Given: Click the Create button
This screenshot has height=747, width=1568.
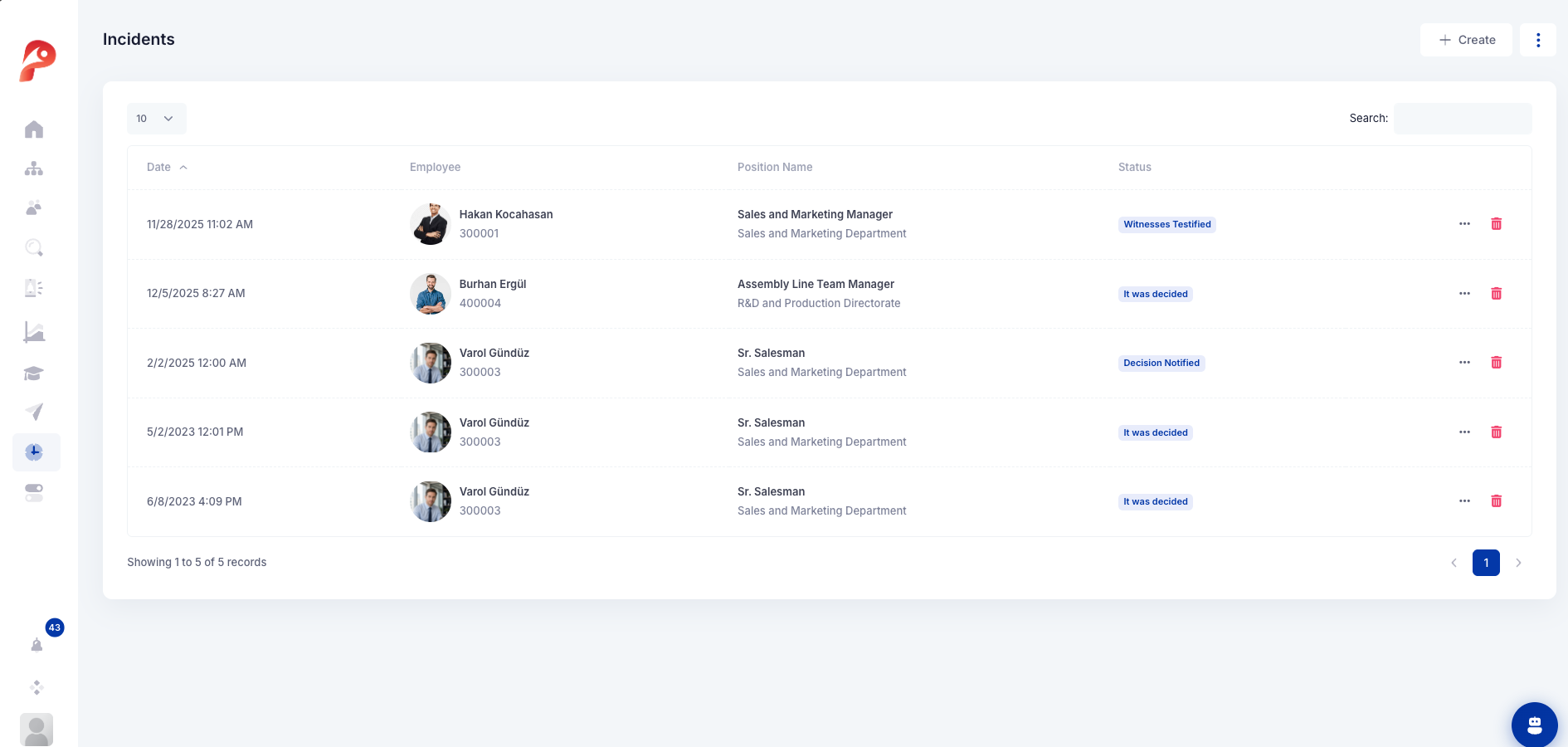Looking at the screenshot, I should point(1466,40).
